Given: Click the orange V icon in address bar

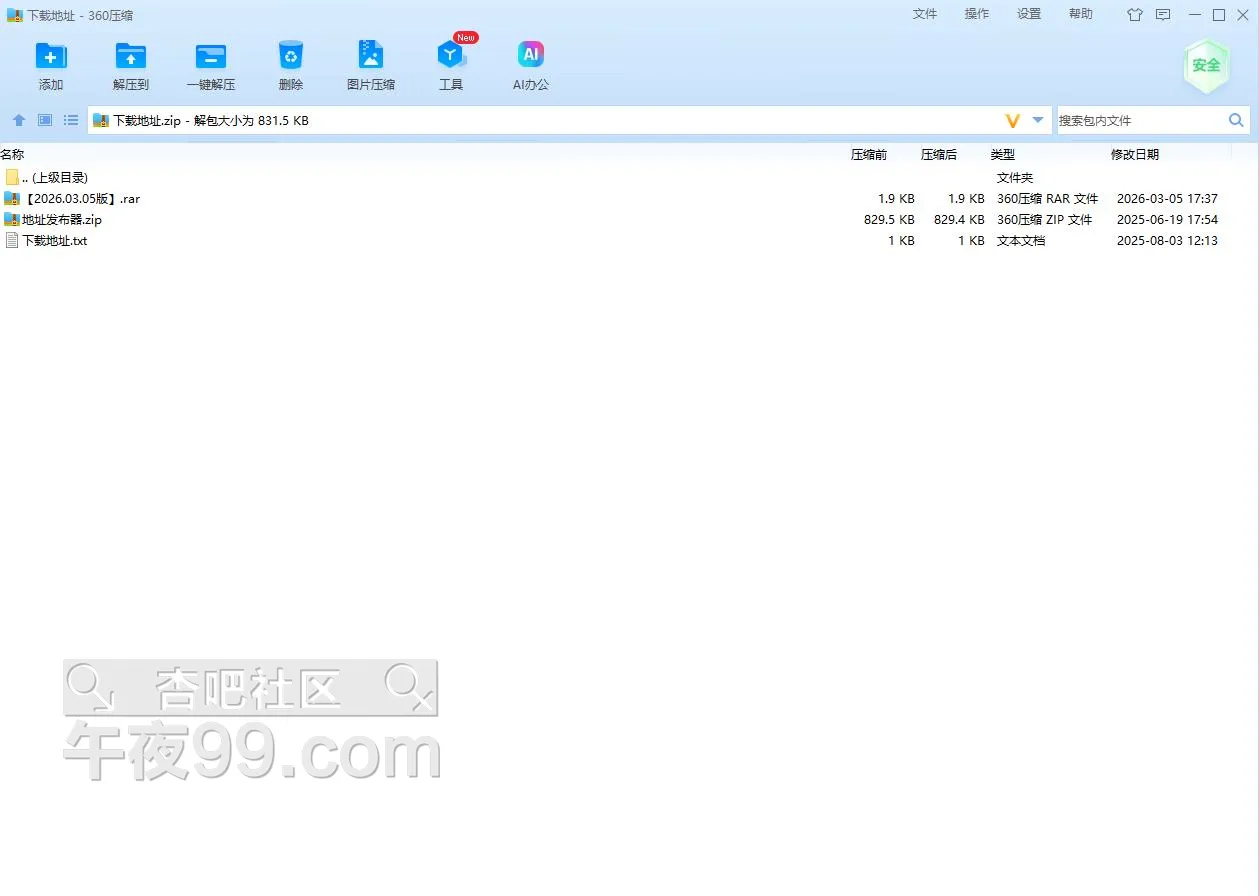Looking at the screenshot, I should click(1012, 120).
